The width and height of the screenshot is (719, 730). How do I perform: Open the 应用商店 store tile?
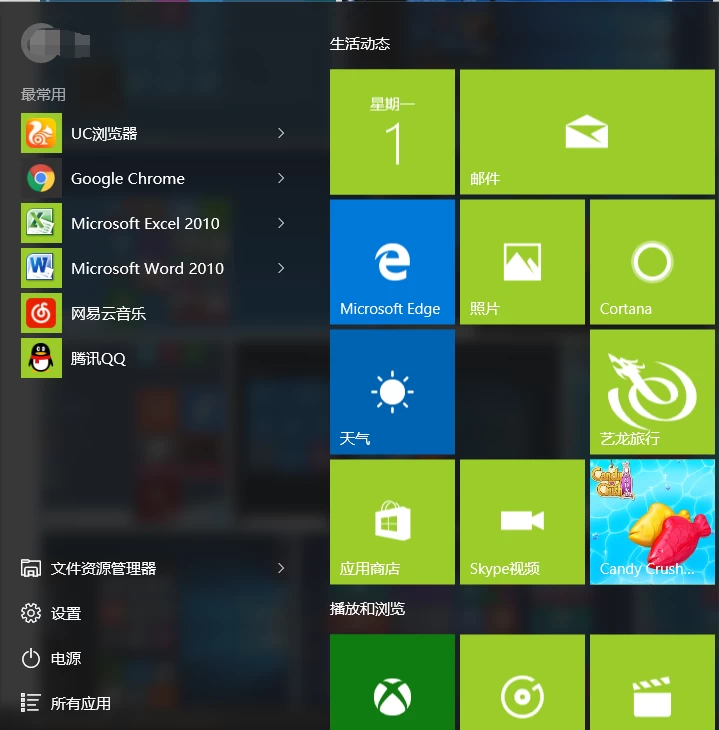point(392,522)
